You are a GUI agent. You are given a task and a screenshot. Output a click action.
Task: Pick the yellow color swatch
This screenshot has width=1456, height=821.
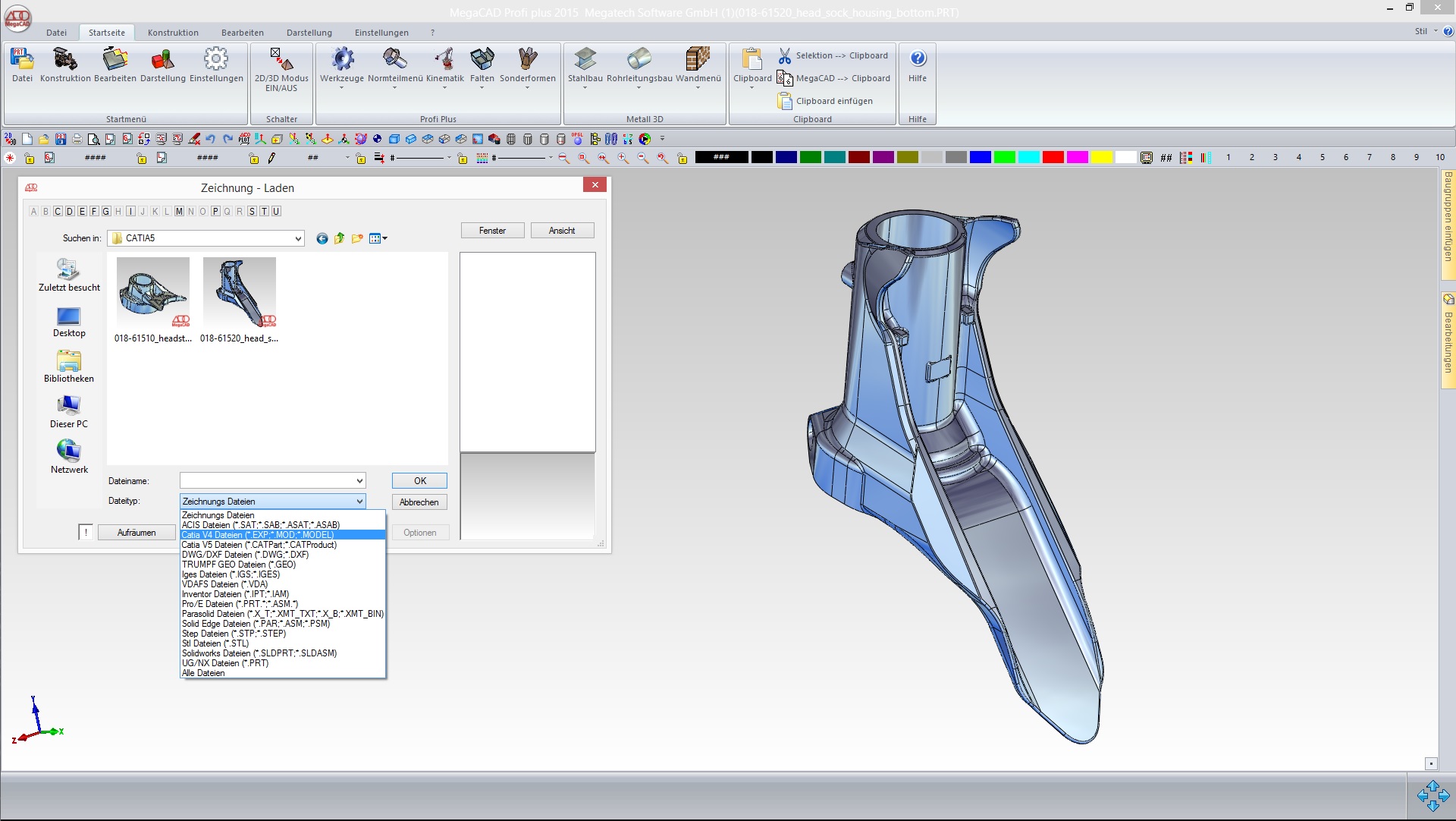1101,158
